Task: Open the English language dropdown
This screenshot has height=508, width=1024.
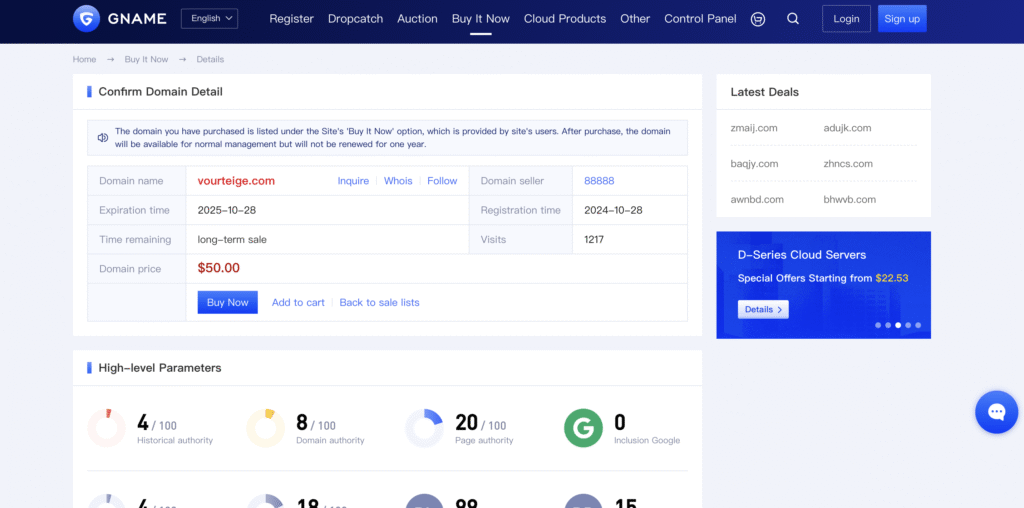Action: click(210, 18)
